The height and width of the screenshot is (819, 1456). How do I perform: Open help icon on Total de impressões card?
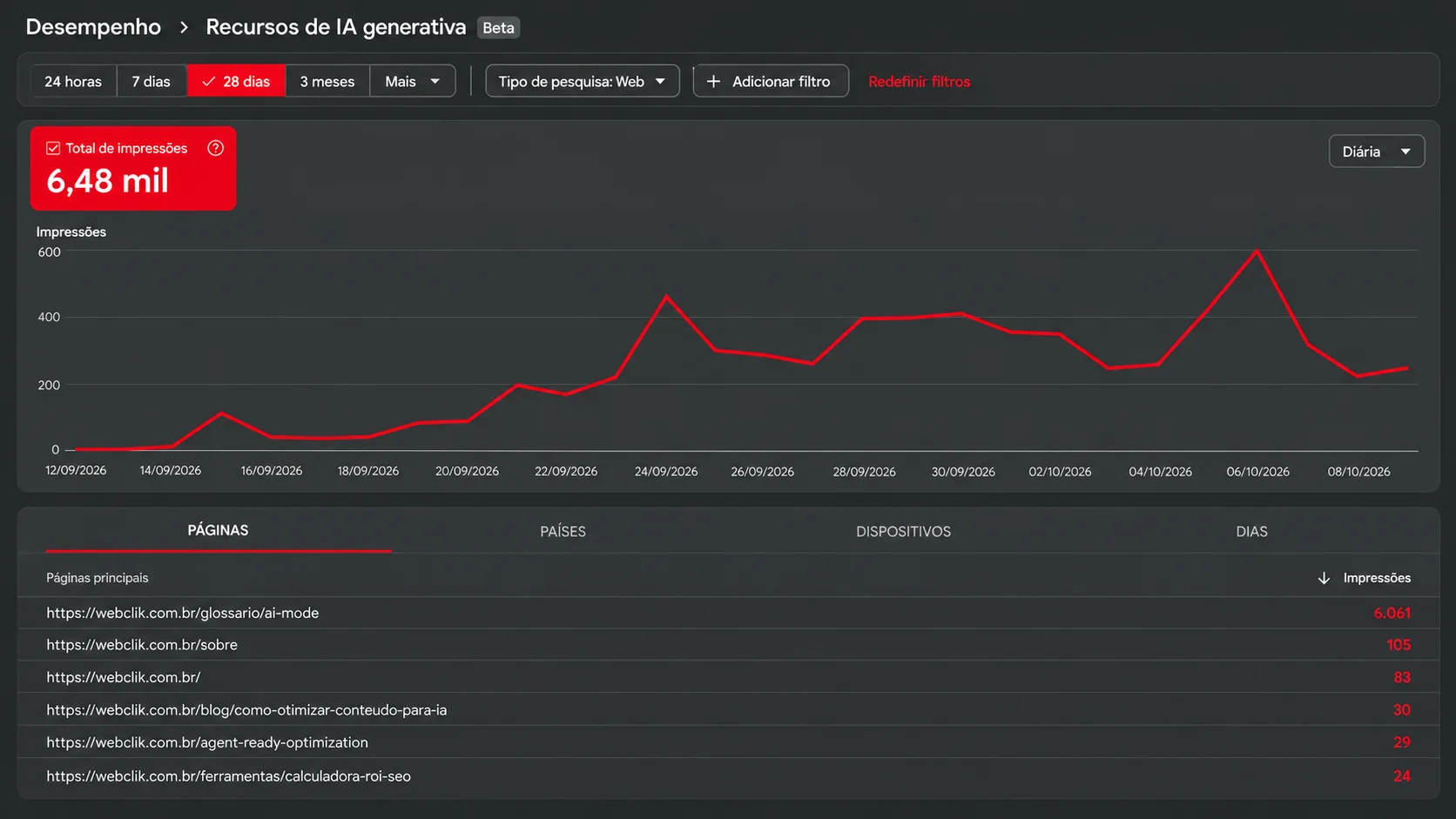click(215, 148)
